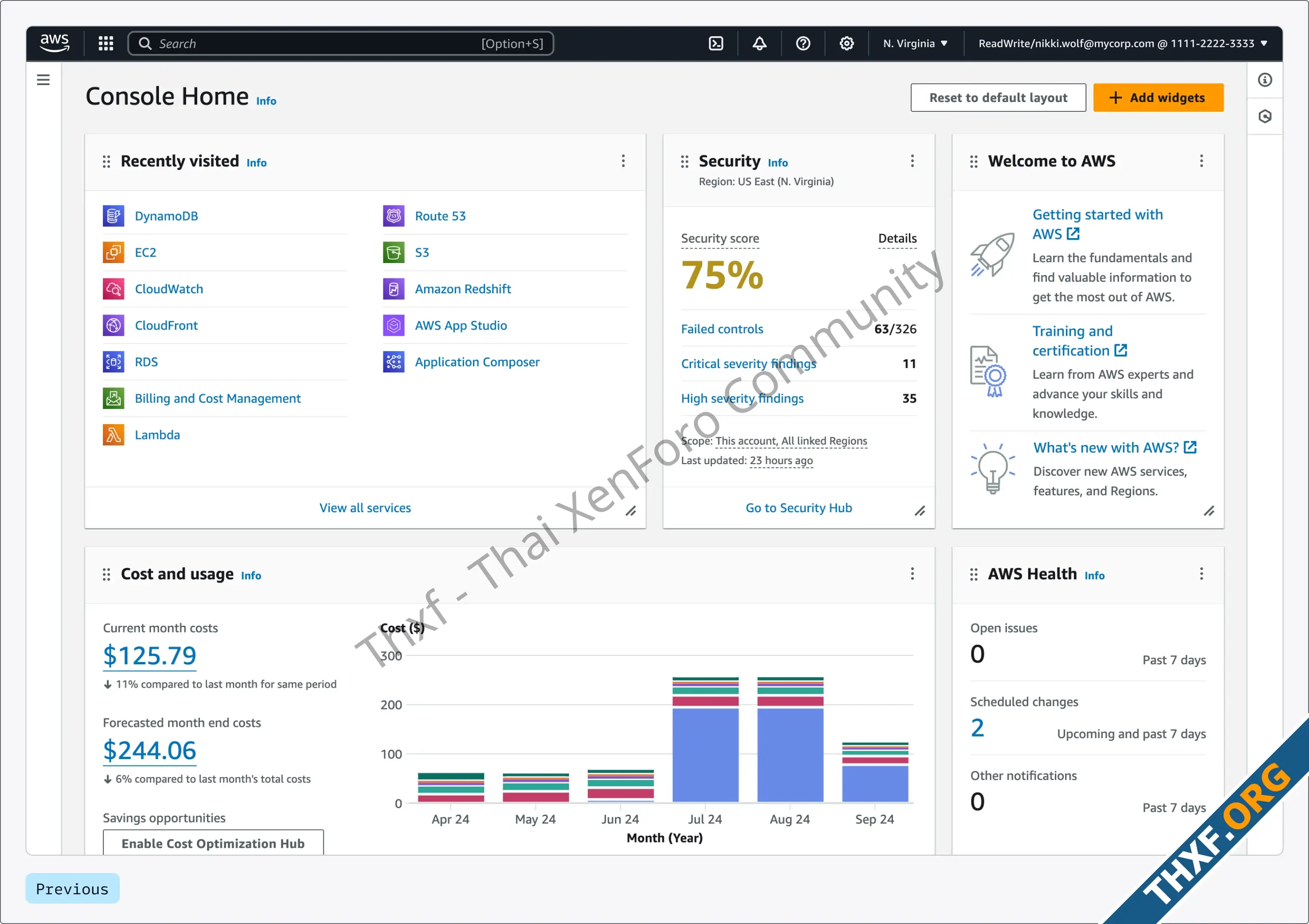Toggle the hamburger side navigation
Image resolution: width=1309 pixels, height=924 pixels.
(x=43, y=80)
